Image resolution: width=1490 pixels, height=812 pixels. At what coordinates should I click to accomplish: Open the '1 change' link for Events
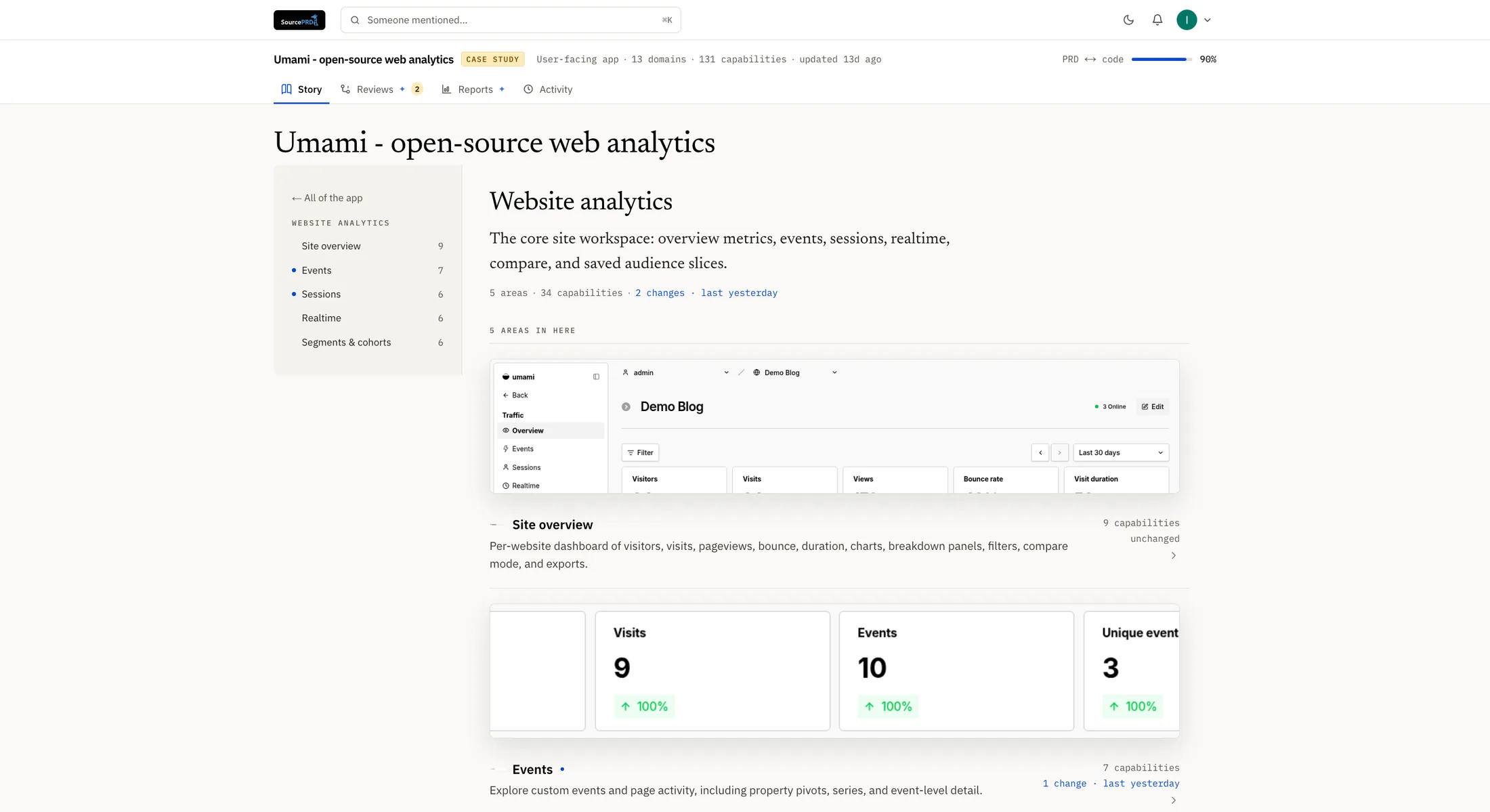click(x=1065, y=784)
